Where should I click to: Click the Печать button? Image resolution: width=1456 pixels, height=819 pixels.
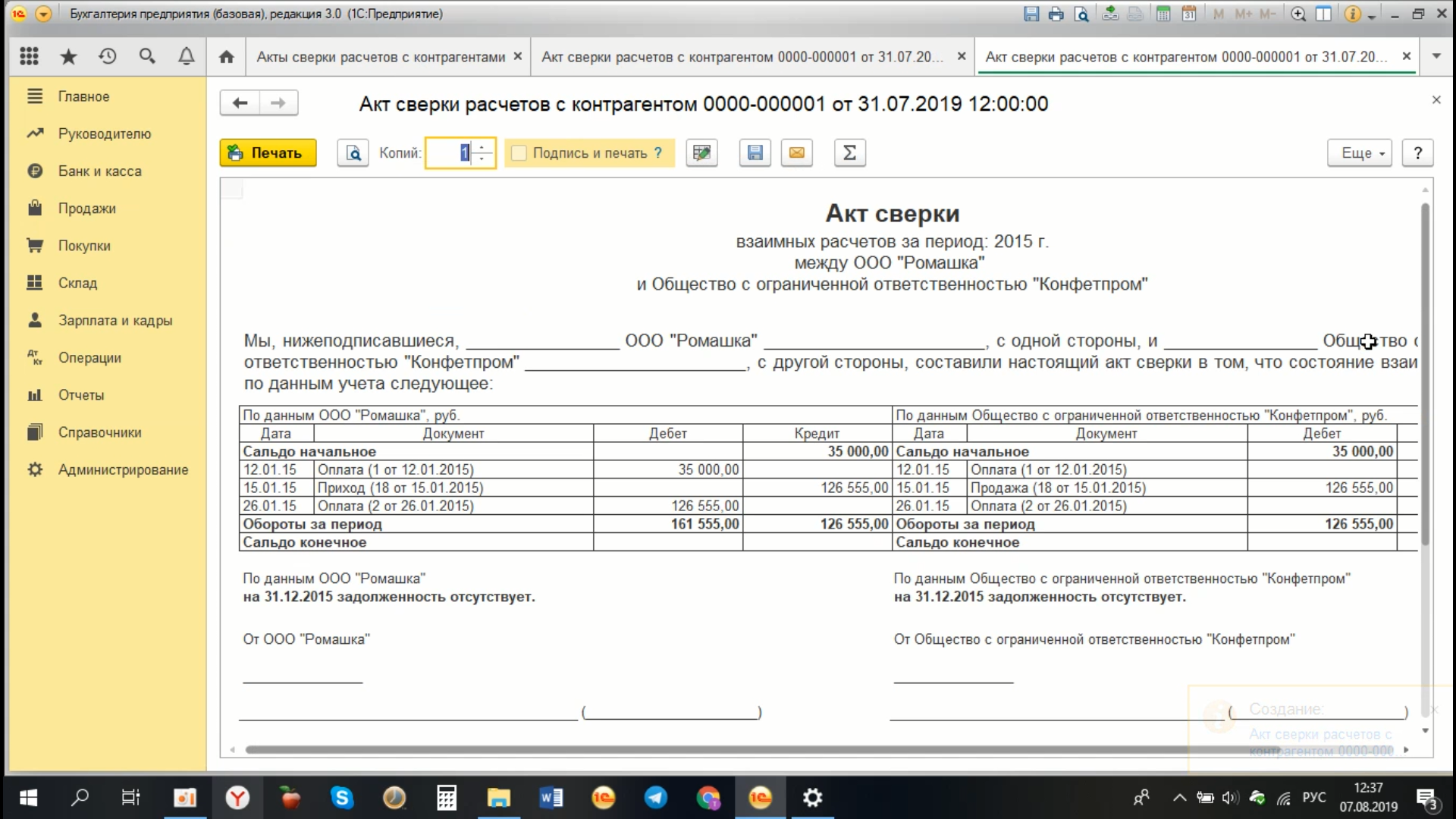[268, 153]
